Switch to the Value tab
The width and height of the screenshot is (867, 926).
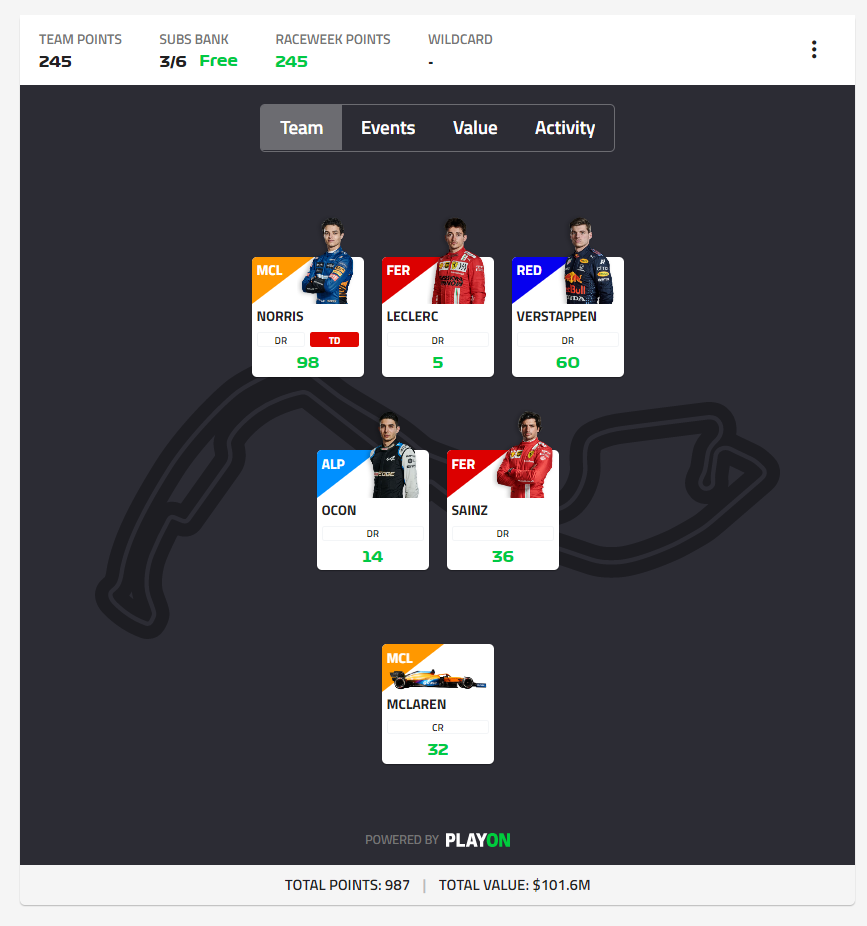coord(475,128)
